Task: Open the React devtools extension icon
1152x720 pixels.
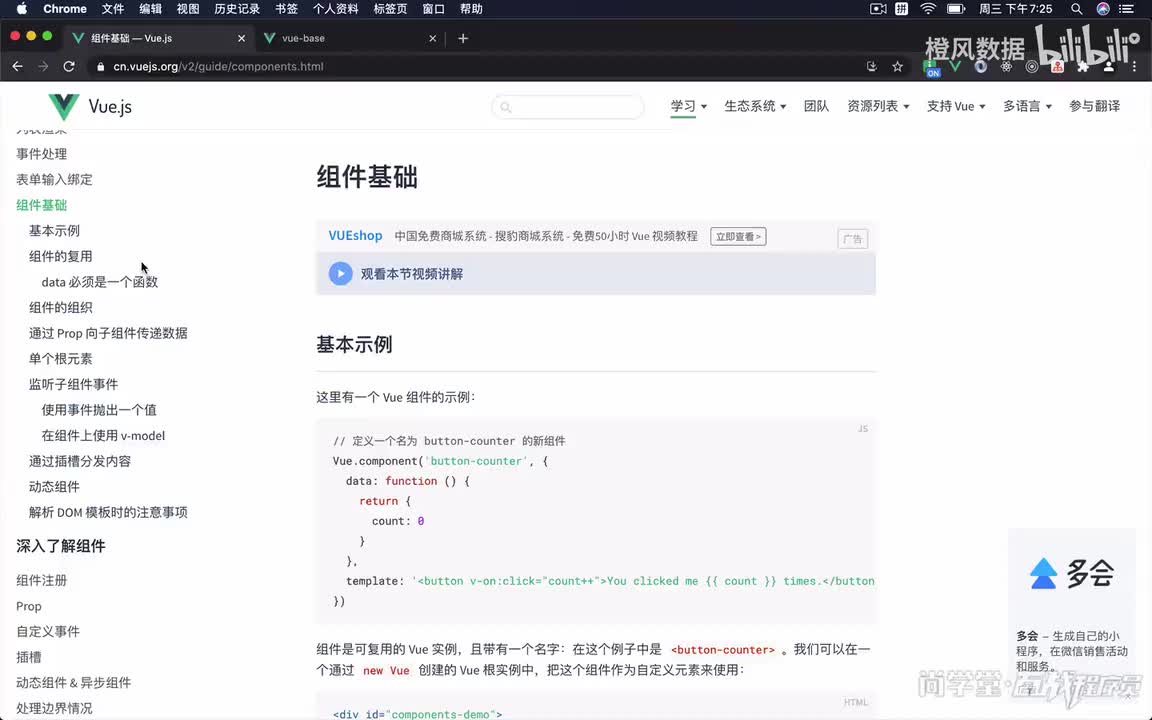Action: coord(1007,66)
